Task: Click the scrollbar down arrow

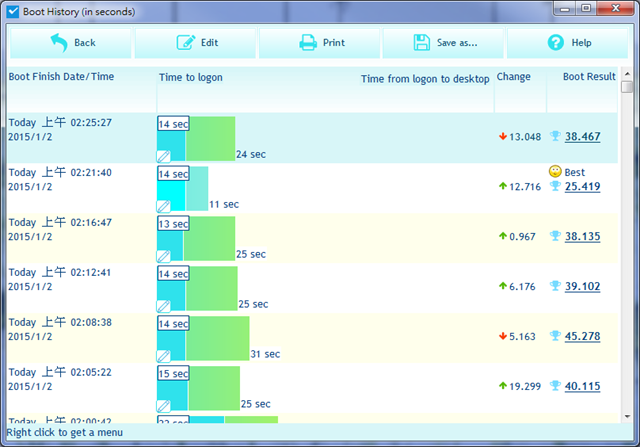Action: point(627,417)
